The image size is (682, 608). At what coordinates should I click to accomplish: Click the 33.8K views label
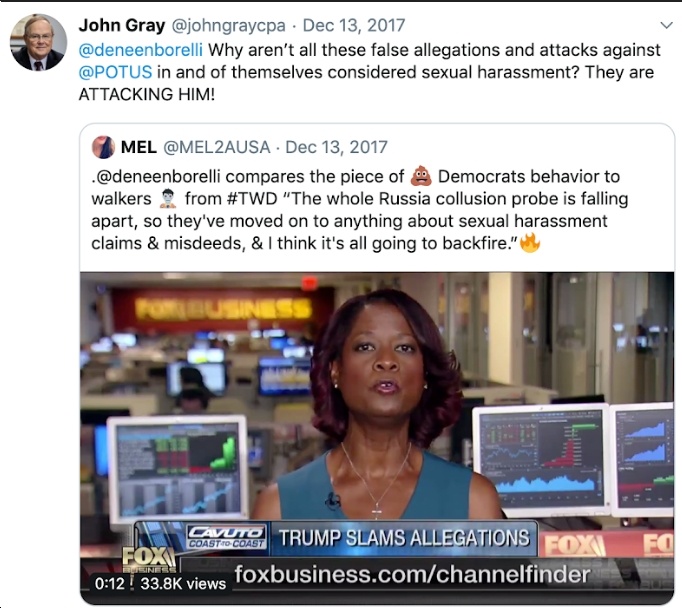point(183,583)
